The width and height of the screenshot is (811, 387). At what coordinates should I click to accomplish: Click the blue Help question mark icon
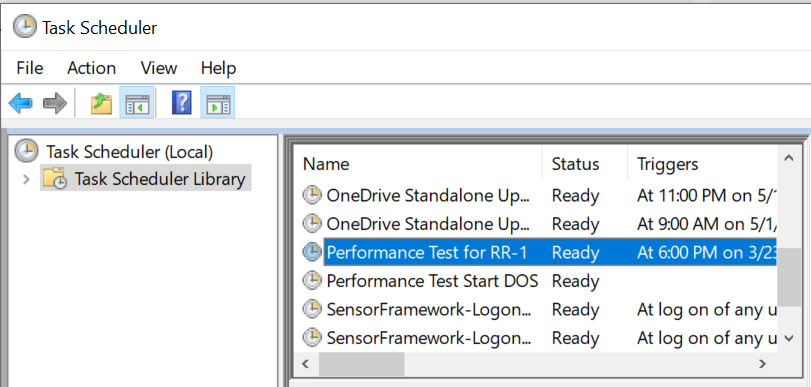[182, 102]
